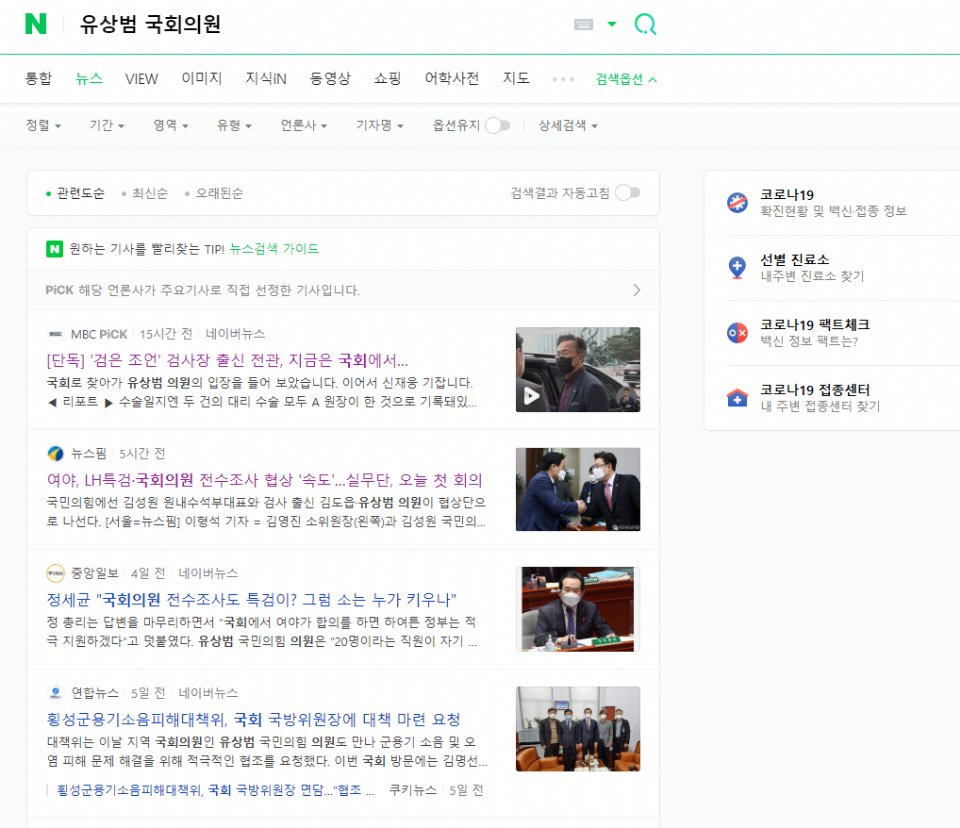Screen dimensions: 960x828
Task: Click the 뉴스핌 press name
Action: pyautogui.click(x=89, y=453)
